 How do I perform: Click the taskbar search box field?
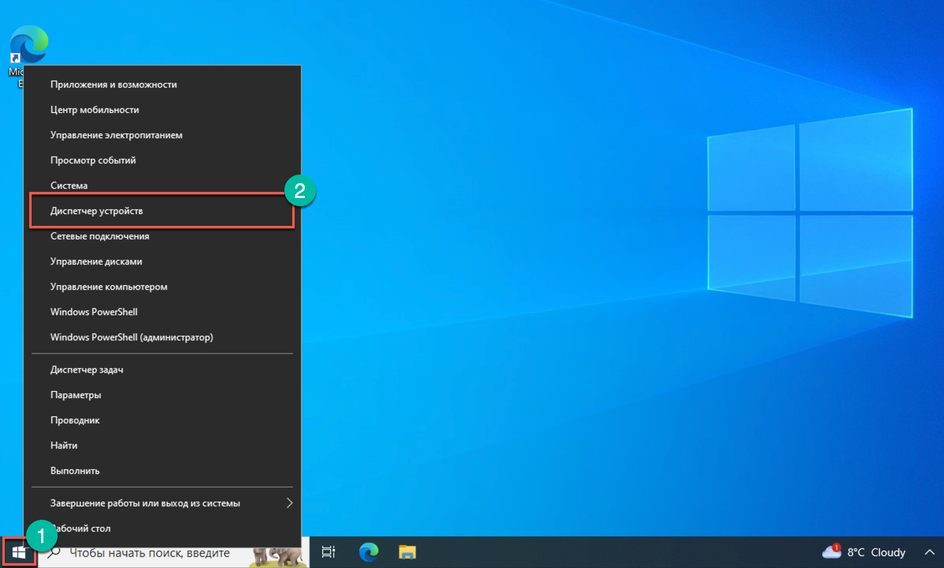(x=174, y=552)
